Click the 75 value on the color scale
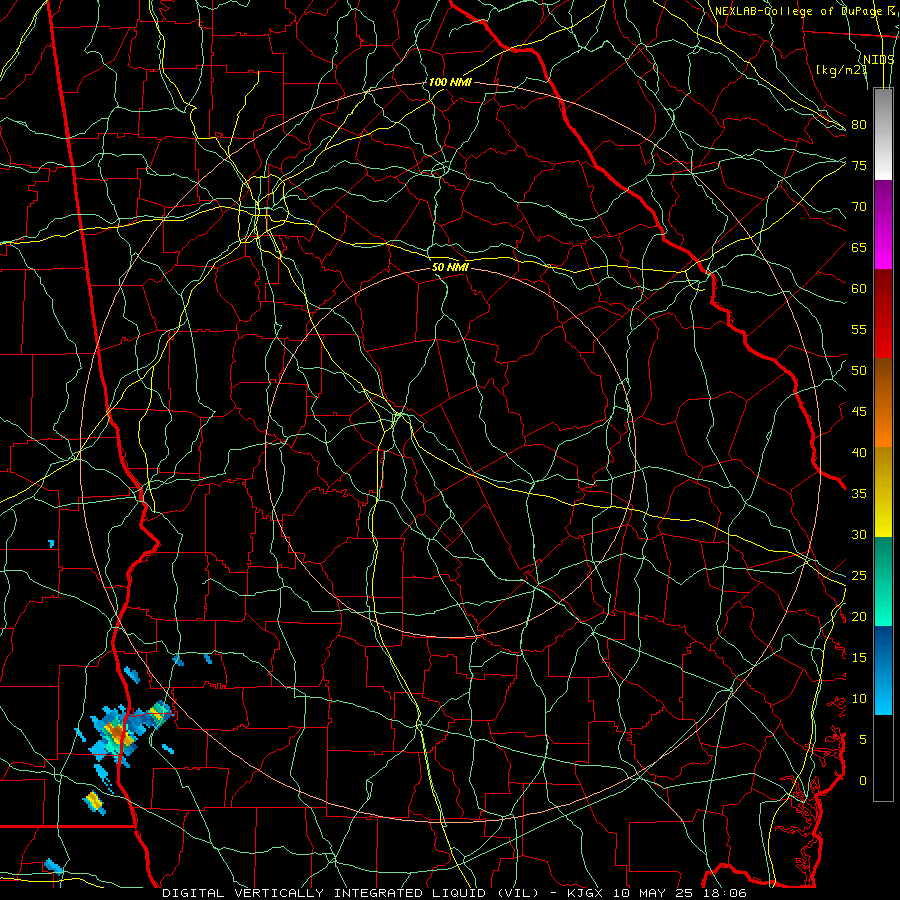 coord(859,165)
